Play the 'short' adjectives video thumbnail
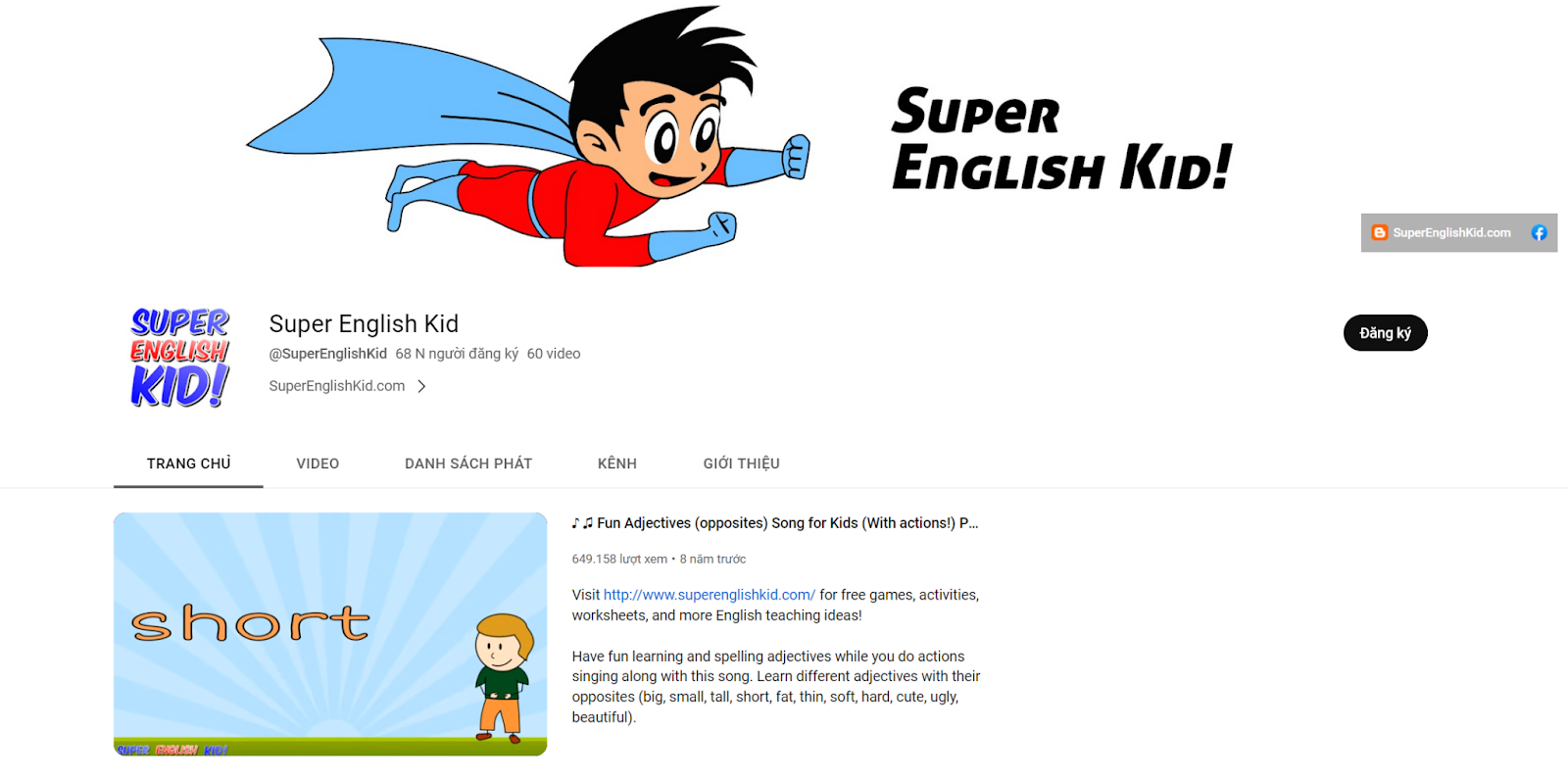Image resolution: width=1568 pixels, height=780 pixels. click(330, 634)
